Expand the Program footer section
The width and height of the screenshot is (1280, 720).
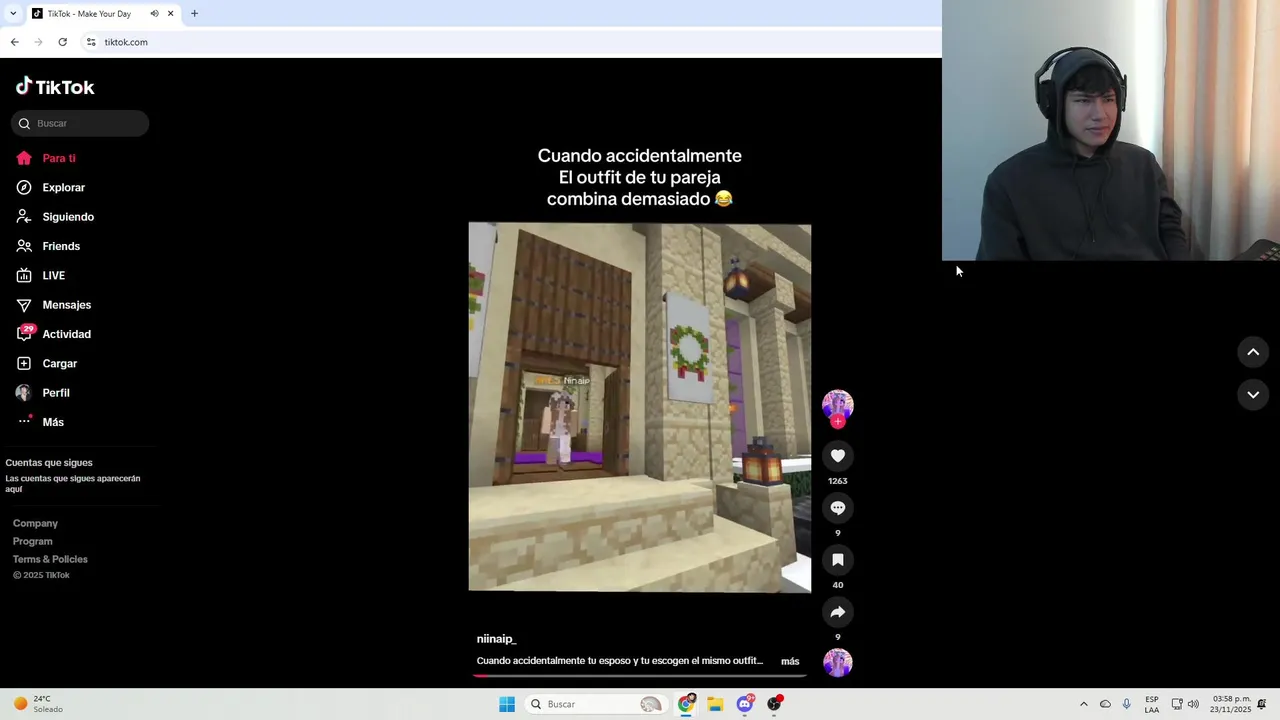tap(33, 541)
